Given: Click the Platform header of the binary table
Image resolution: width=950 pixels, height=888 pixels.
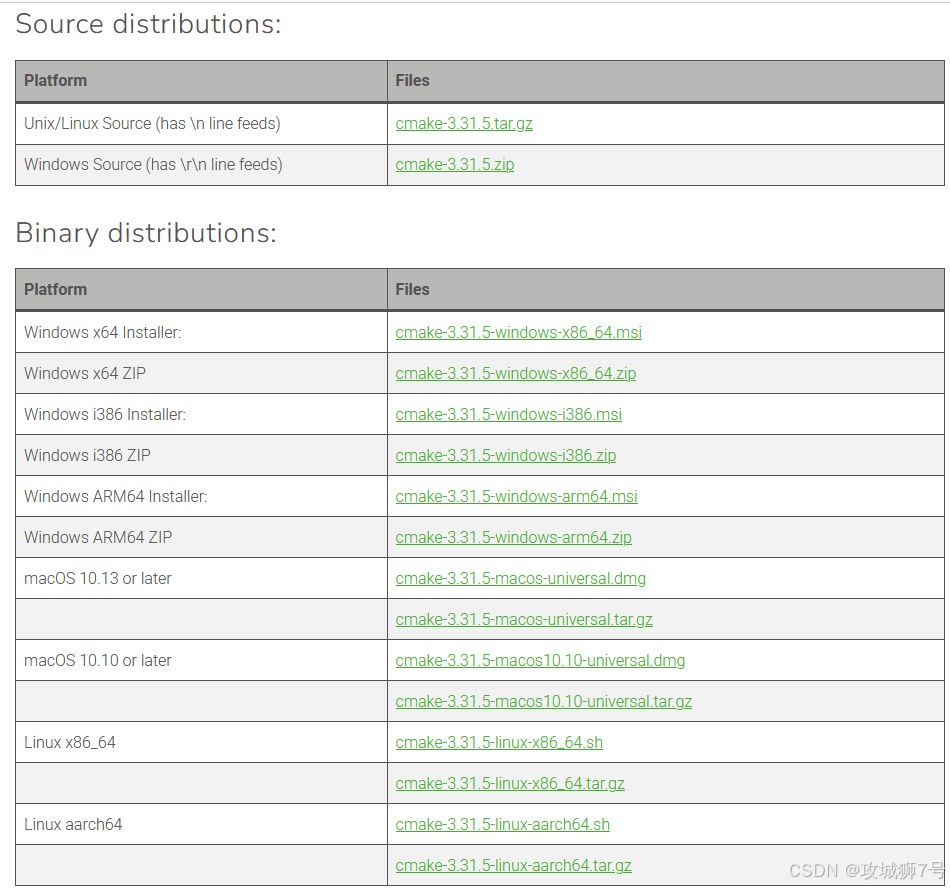Looking at the screenshot, I should (x=201, y=290).
